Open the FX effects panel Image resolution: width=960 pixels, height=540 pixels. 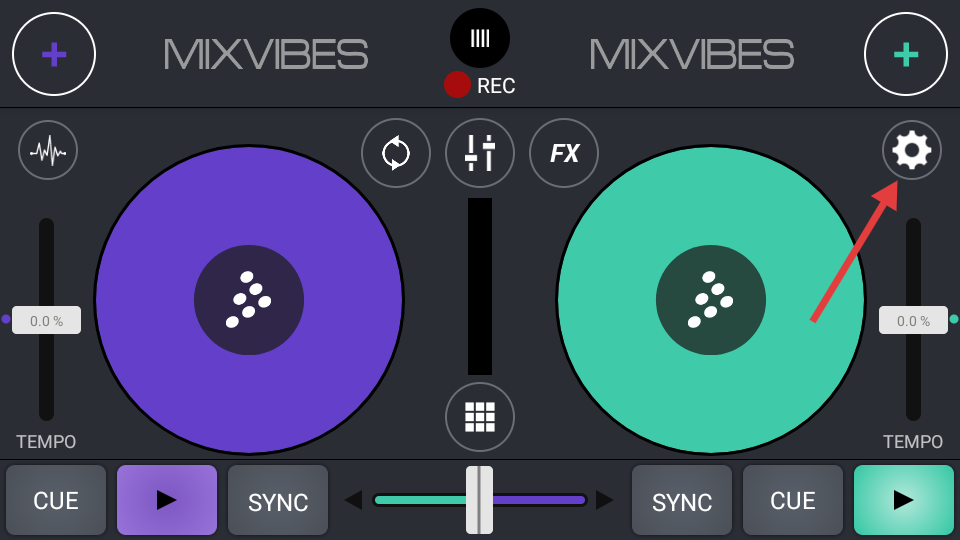564,153
